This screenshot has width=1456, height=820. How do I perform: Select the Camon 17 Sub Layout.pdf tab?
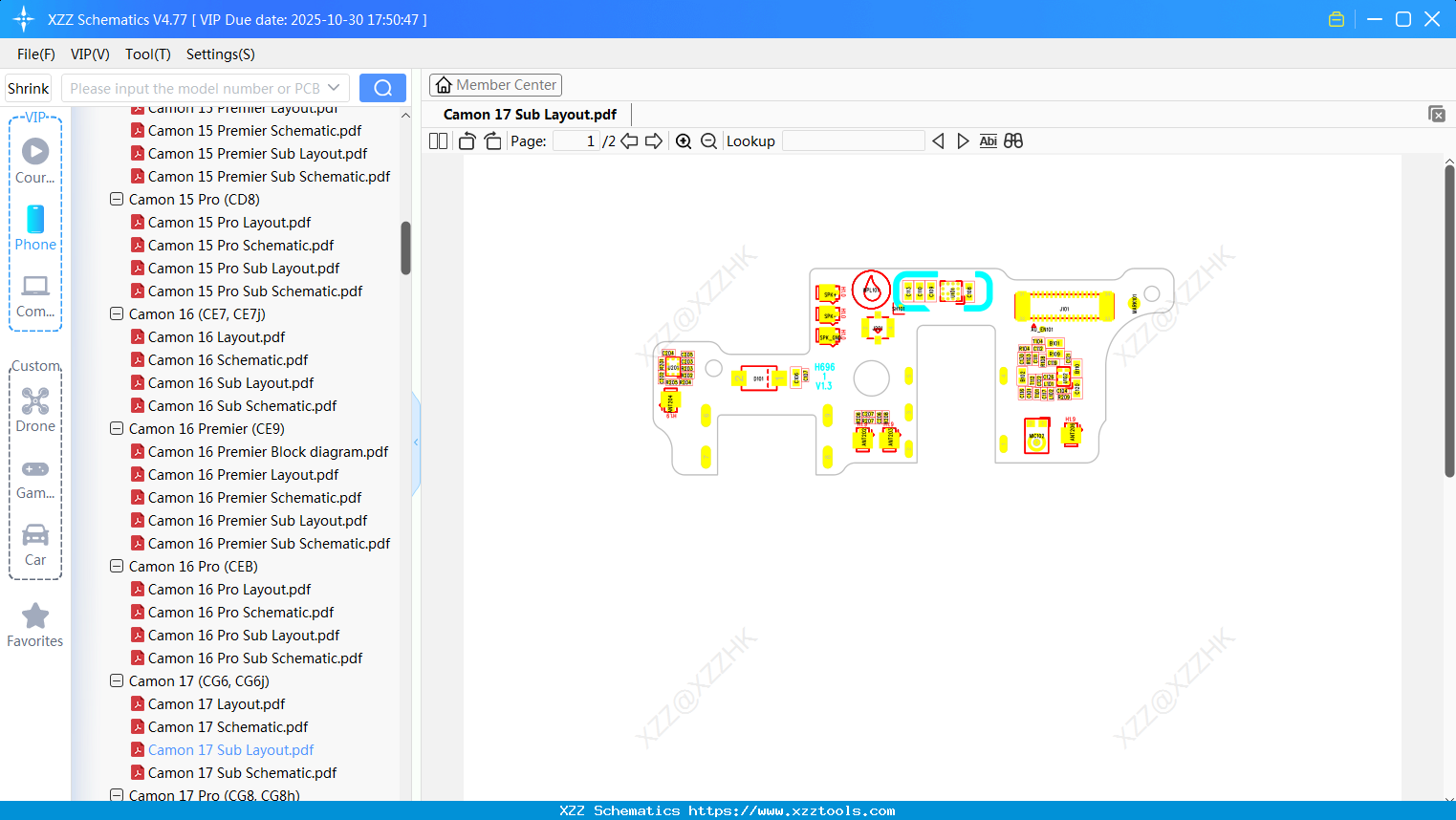point(531,115)
